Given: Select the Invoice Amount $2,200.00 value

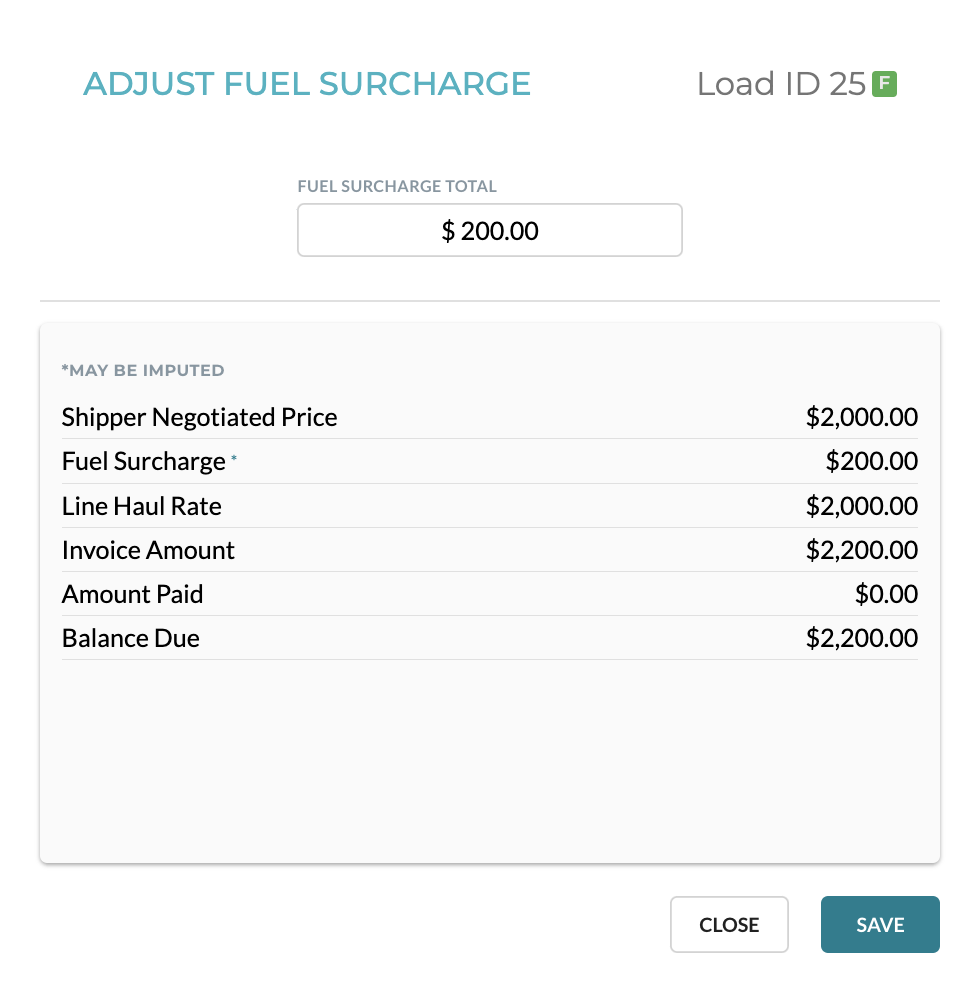Looking at the screenshot, I should click(x=862, y=550).
